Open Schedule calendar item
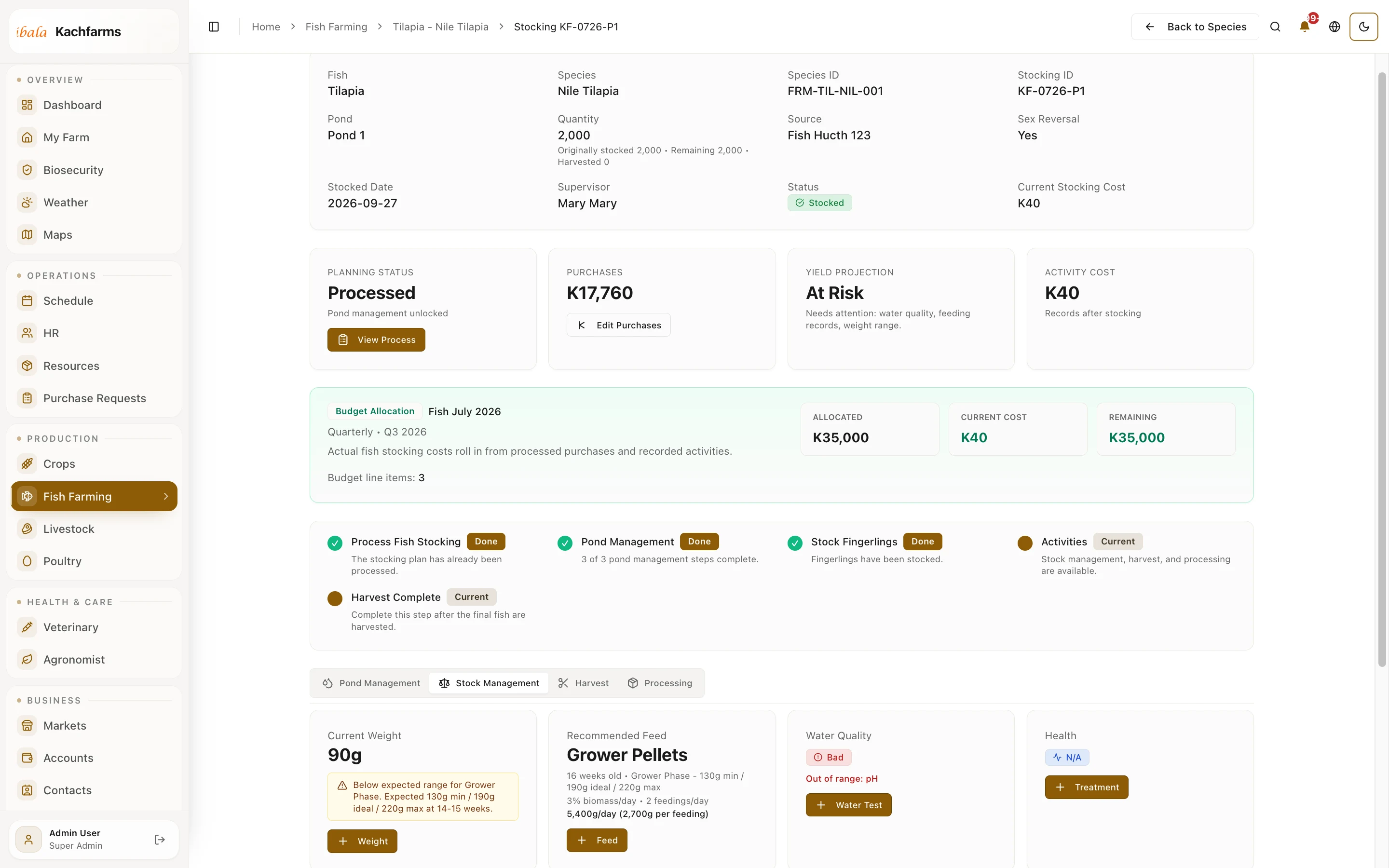1389x868 pixels. 94,301
